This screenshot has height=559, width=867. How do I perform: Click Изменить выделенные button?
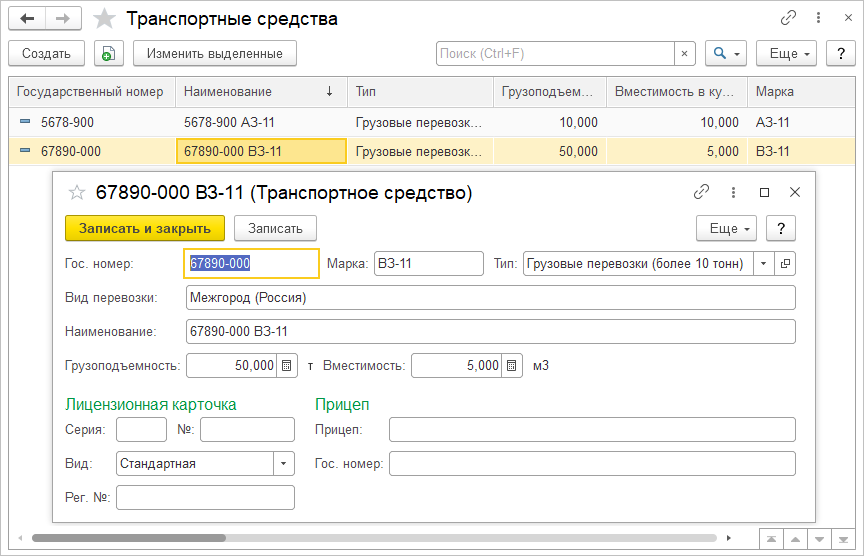[215, 53]
